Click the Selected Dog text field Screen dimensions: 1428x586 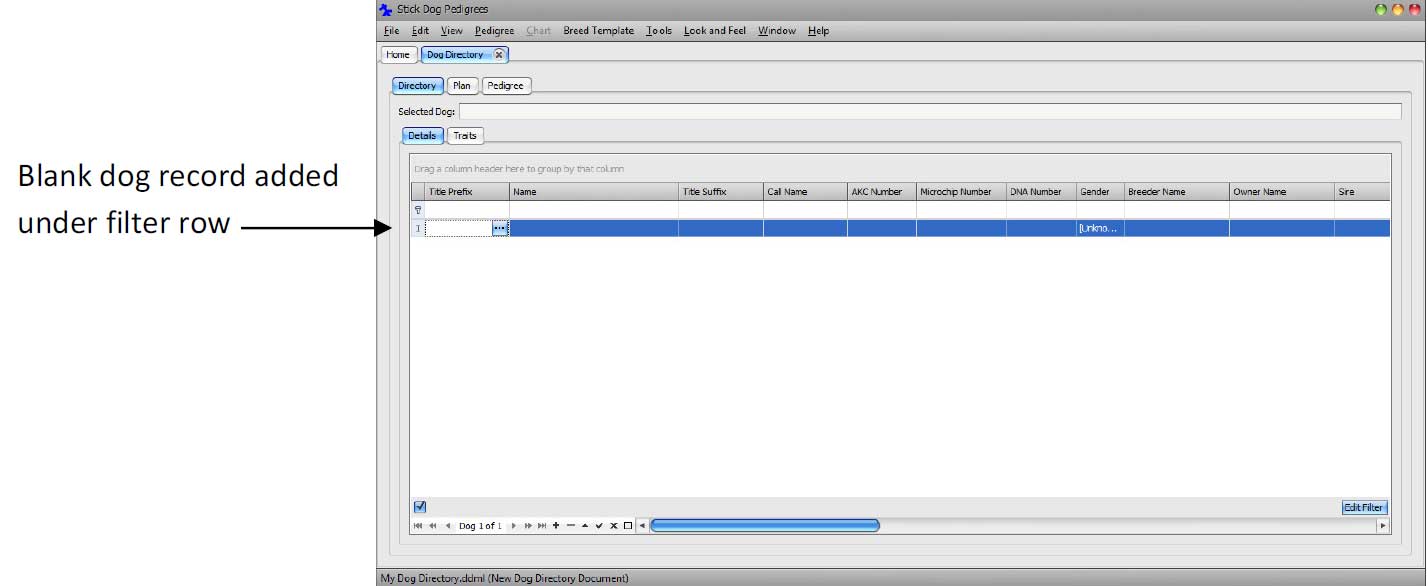pos(929,112)
